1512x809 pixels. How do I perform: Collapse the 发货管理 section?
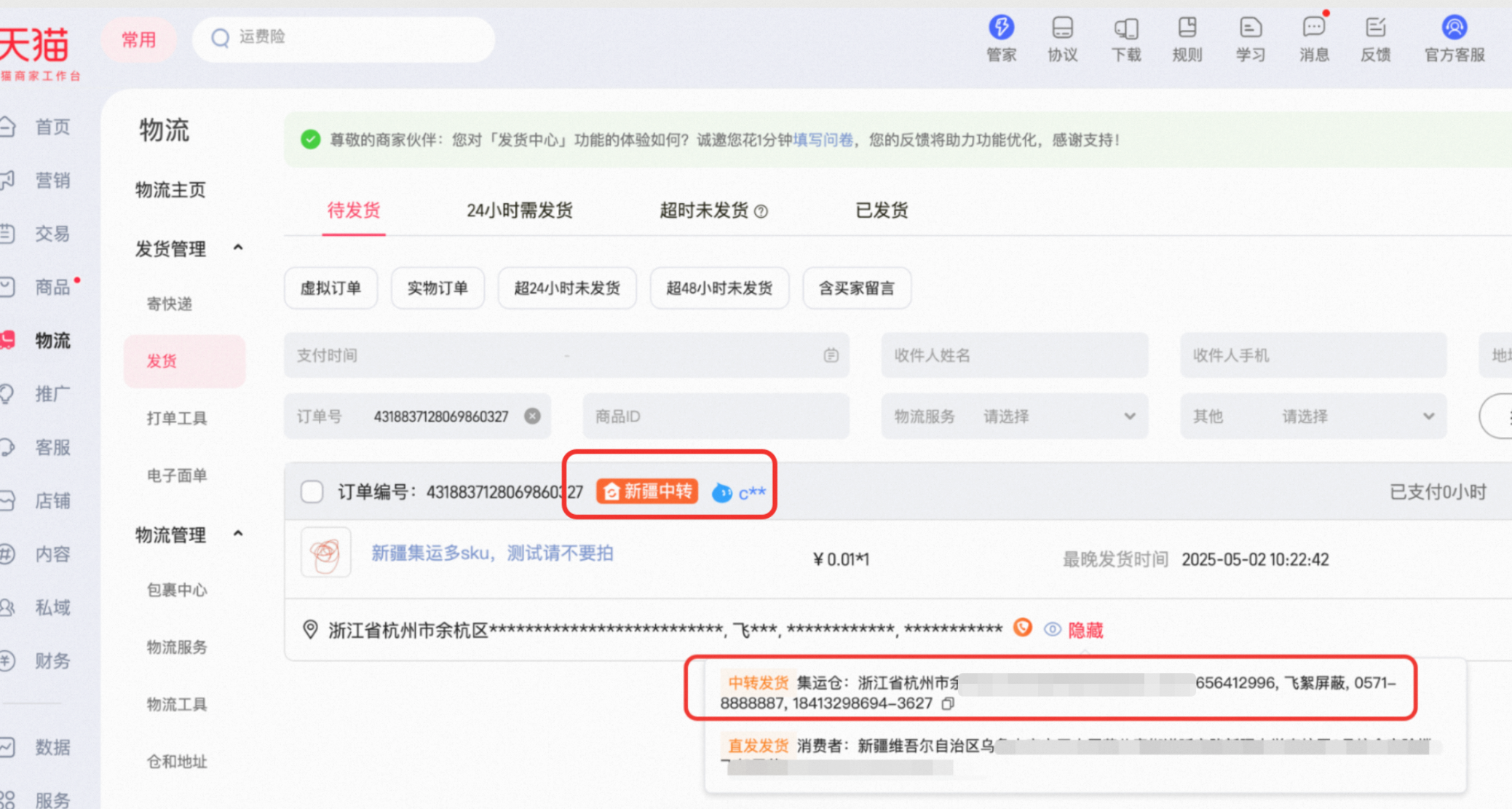pos(238,248)
